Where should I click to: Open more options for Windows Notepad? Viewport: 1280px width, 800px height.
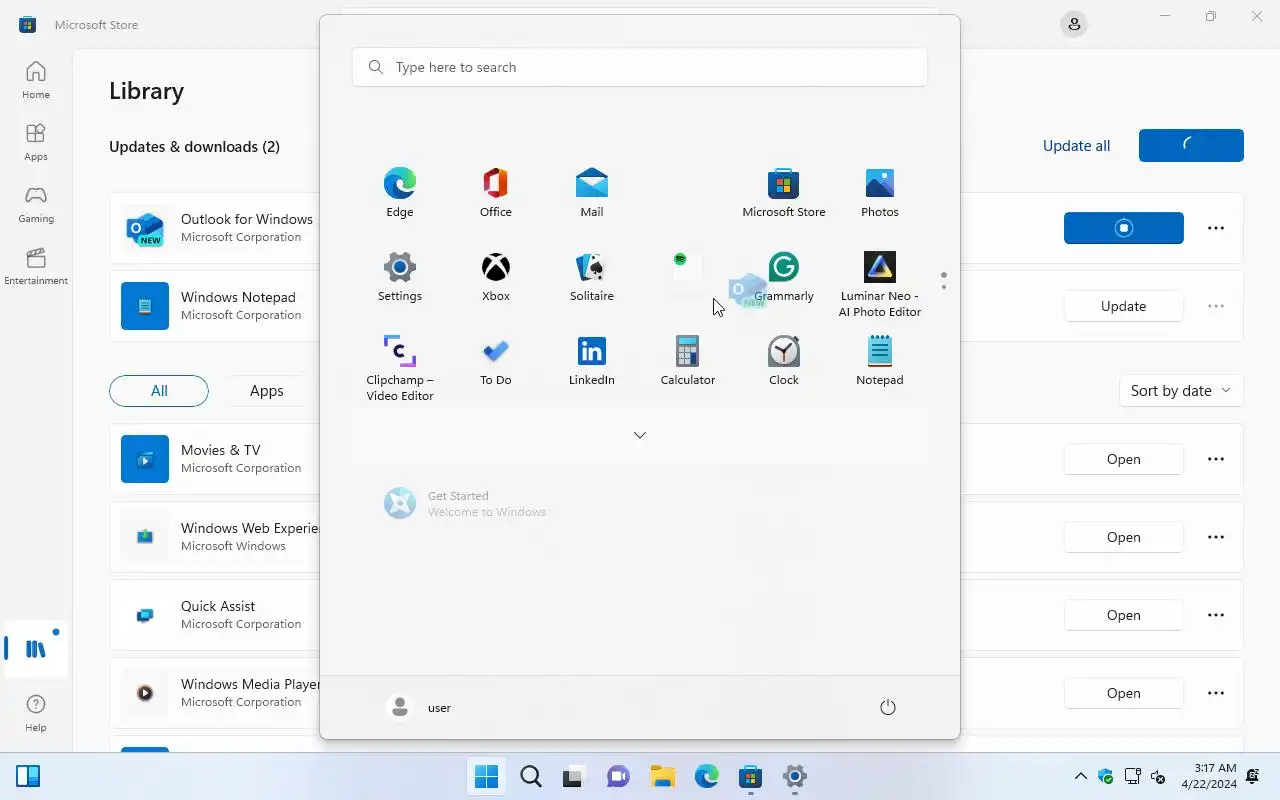[x=1216, y=306]
